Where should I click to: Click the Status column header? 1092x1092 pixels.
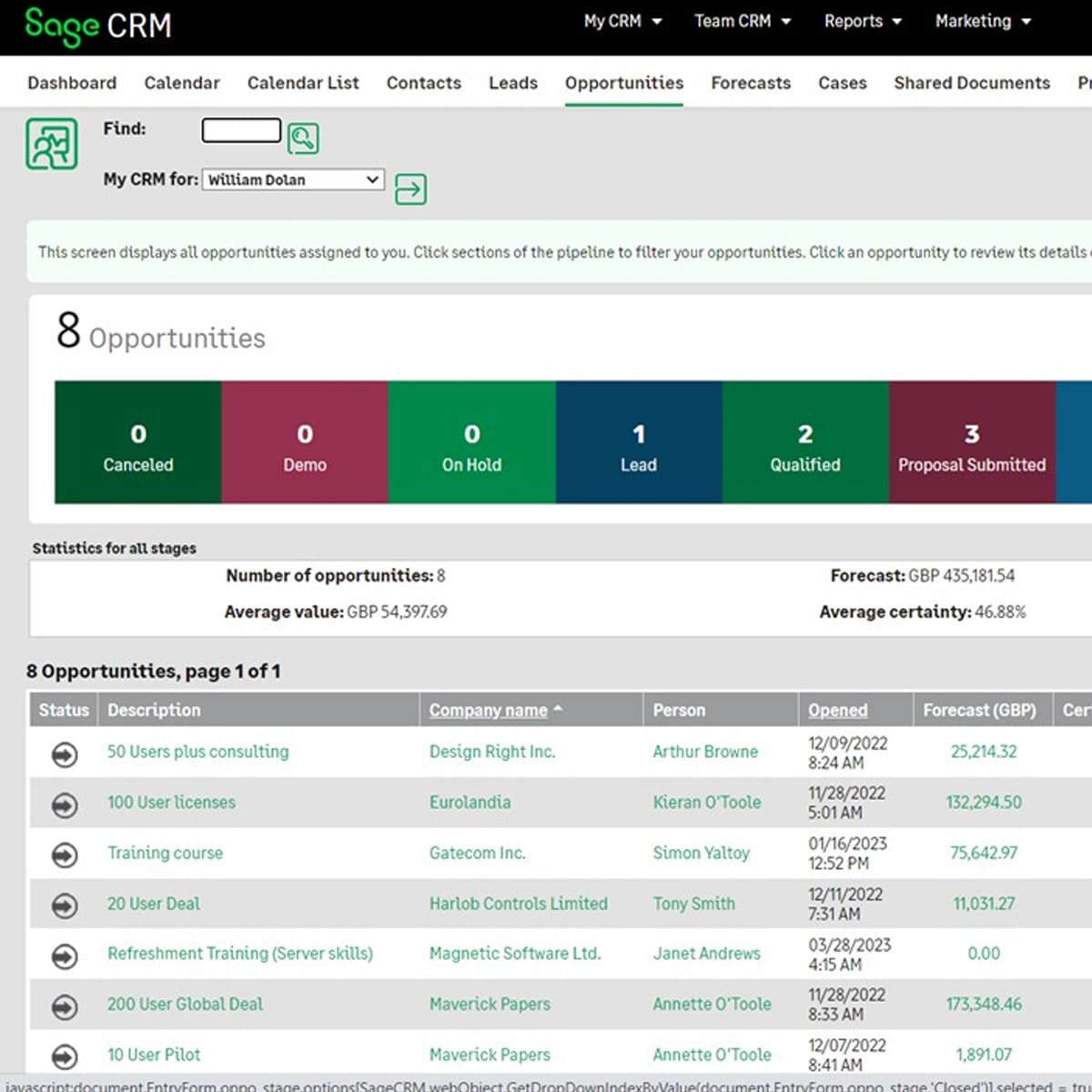64,710
